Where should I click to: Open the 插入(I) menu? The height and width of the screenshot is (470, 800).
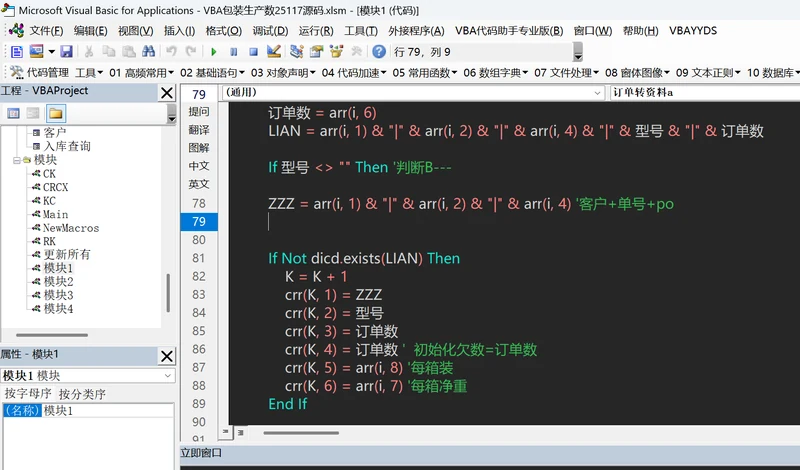point(179,31)
